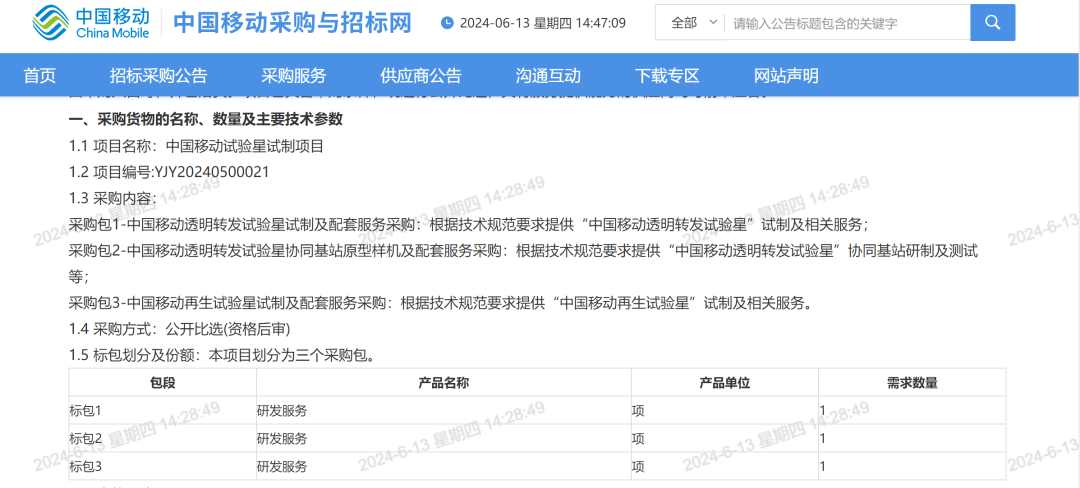This screenshot has height=488, width=1080.
Task: Focus the keyword search input field
Action: coord(847,23)
